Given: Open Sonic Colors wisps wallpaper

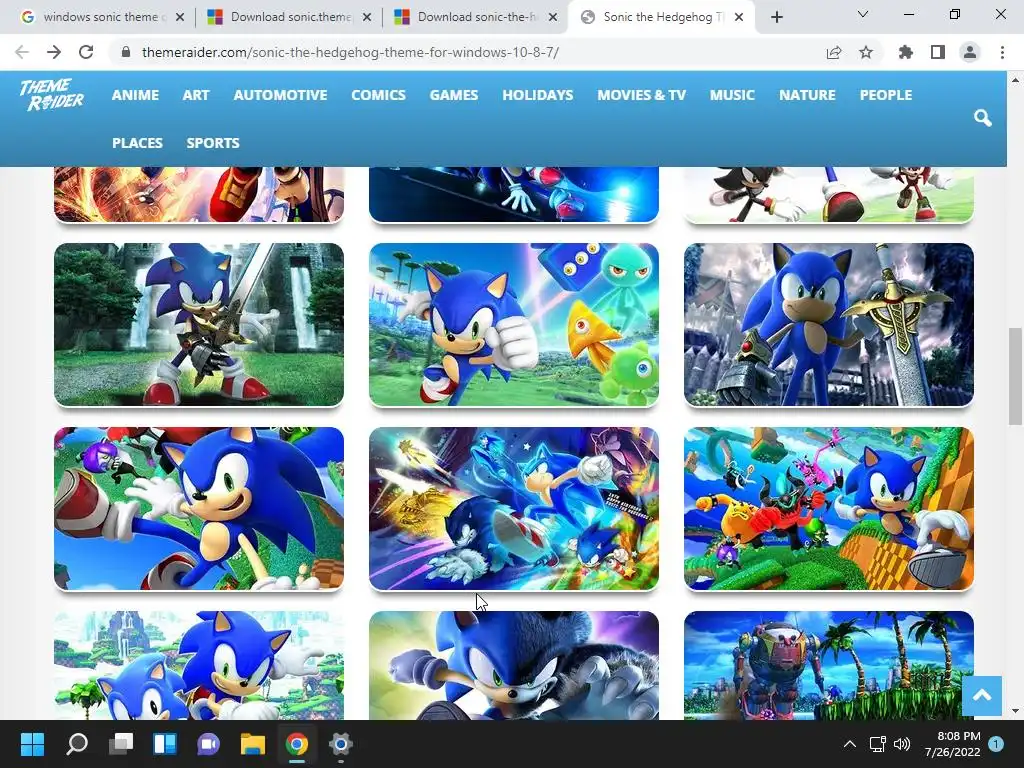Looking at the screenshot, I should point(514,325).
